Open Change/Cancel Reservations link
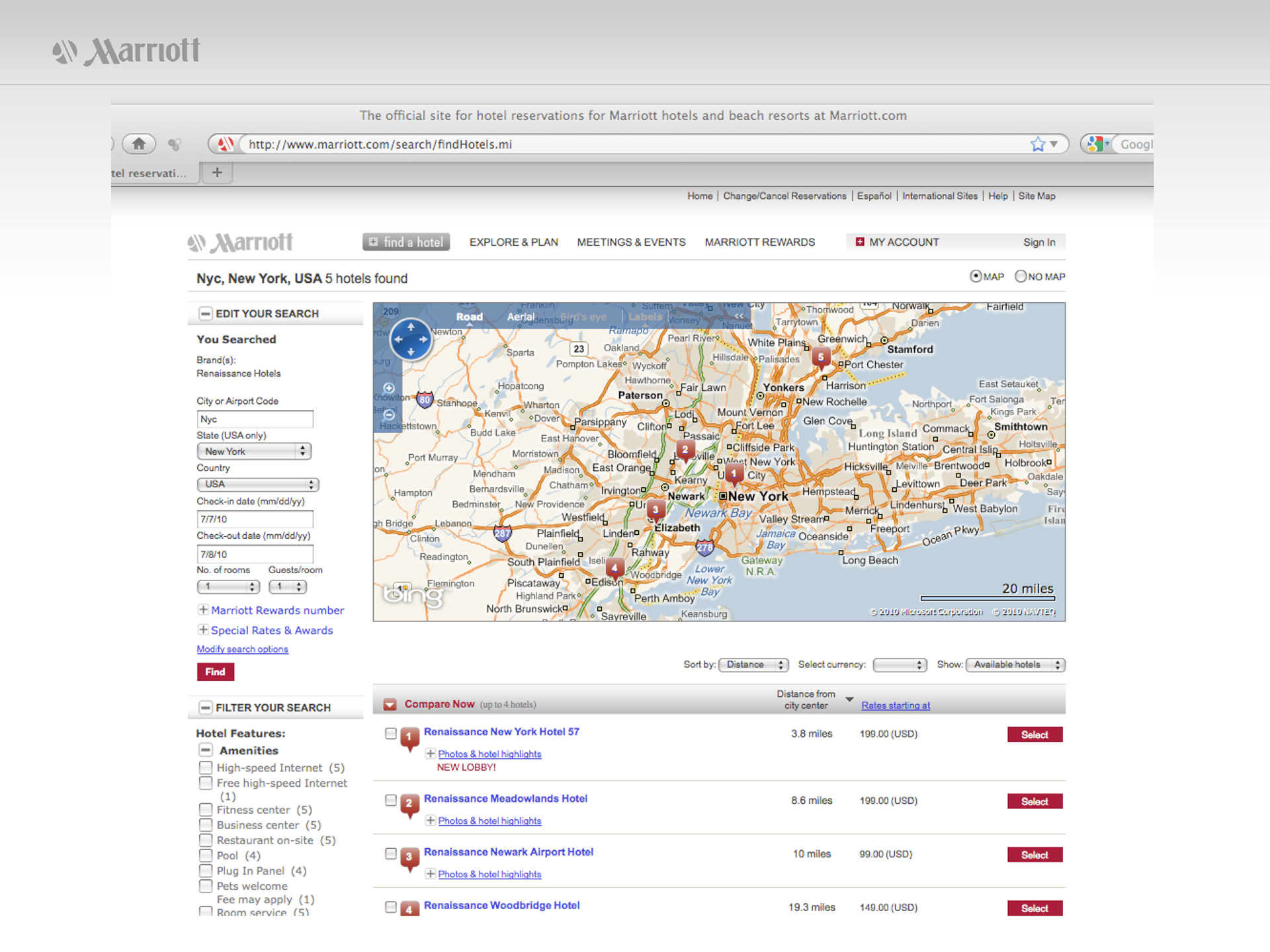The height and width of the screenshot is (952, 1270). pos(784,196)
